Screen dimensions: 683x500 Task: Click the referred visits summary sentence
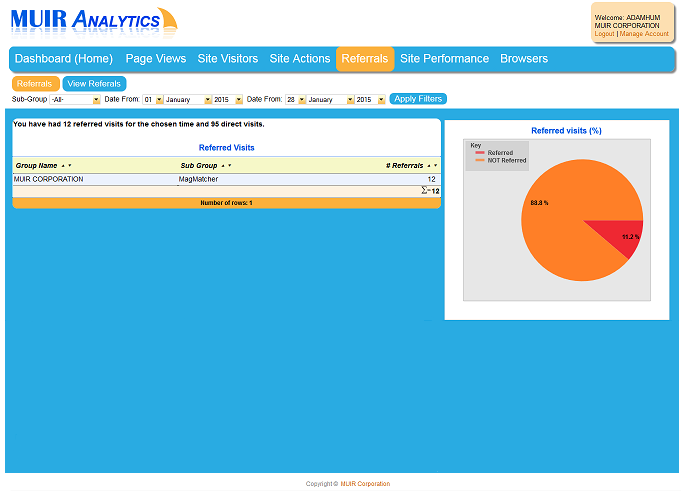click(x=139, y=124)
